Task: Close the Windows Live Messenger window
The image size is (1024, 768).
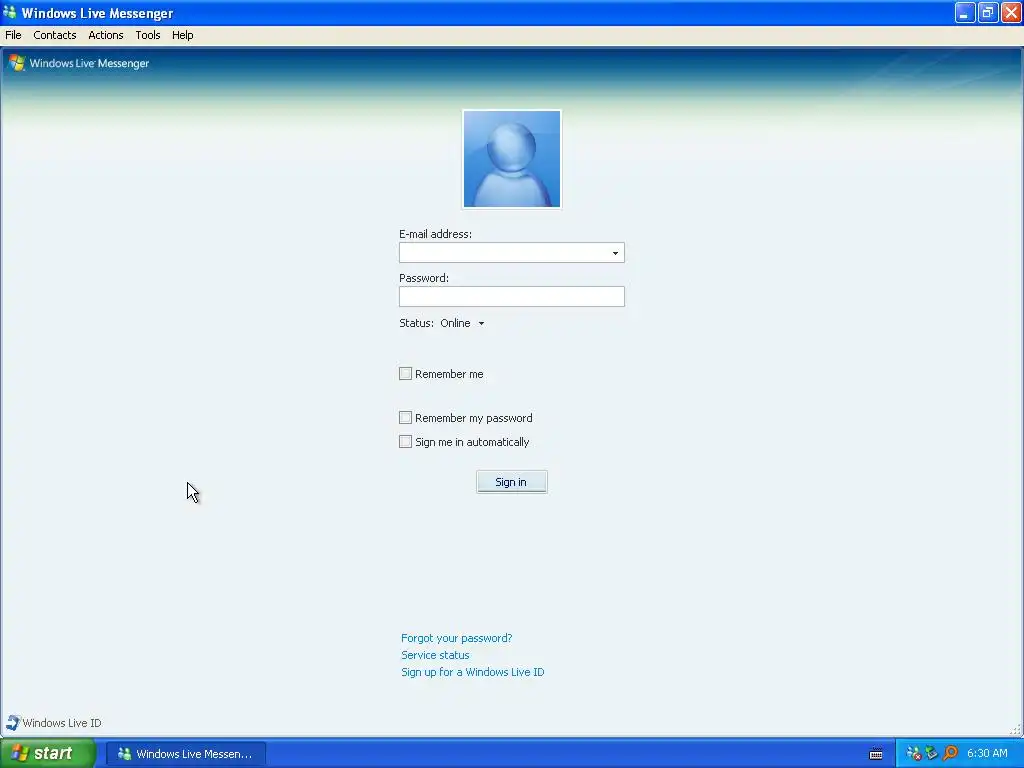Action: [1011, 12]
